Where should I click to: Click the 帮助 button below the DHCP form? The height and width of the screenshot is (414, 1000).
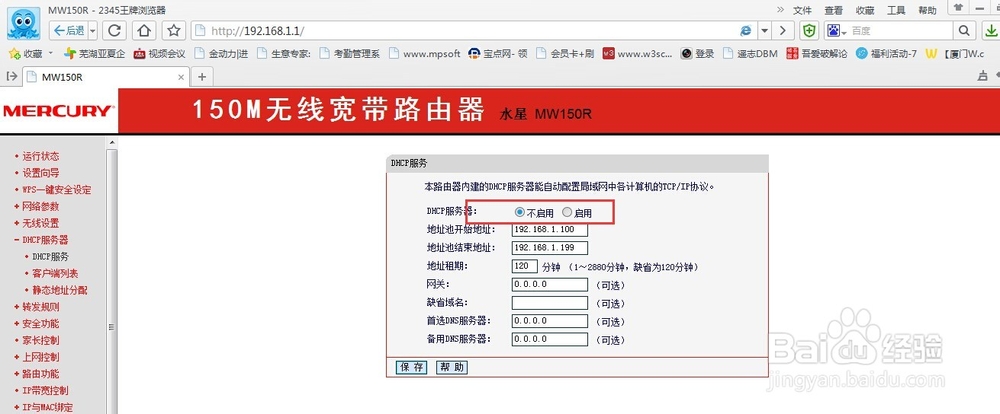452,367
